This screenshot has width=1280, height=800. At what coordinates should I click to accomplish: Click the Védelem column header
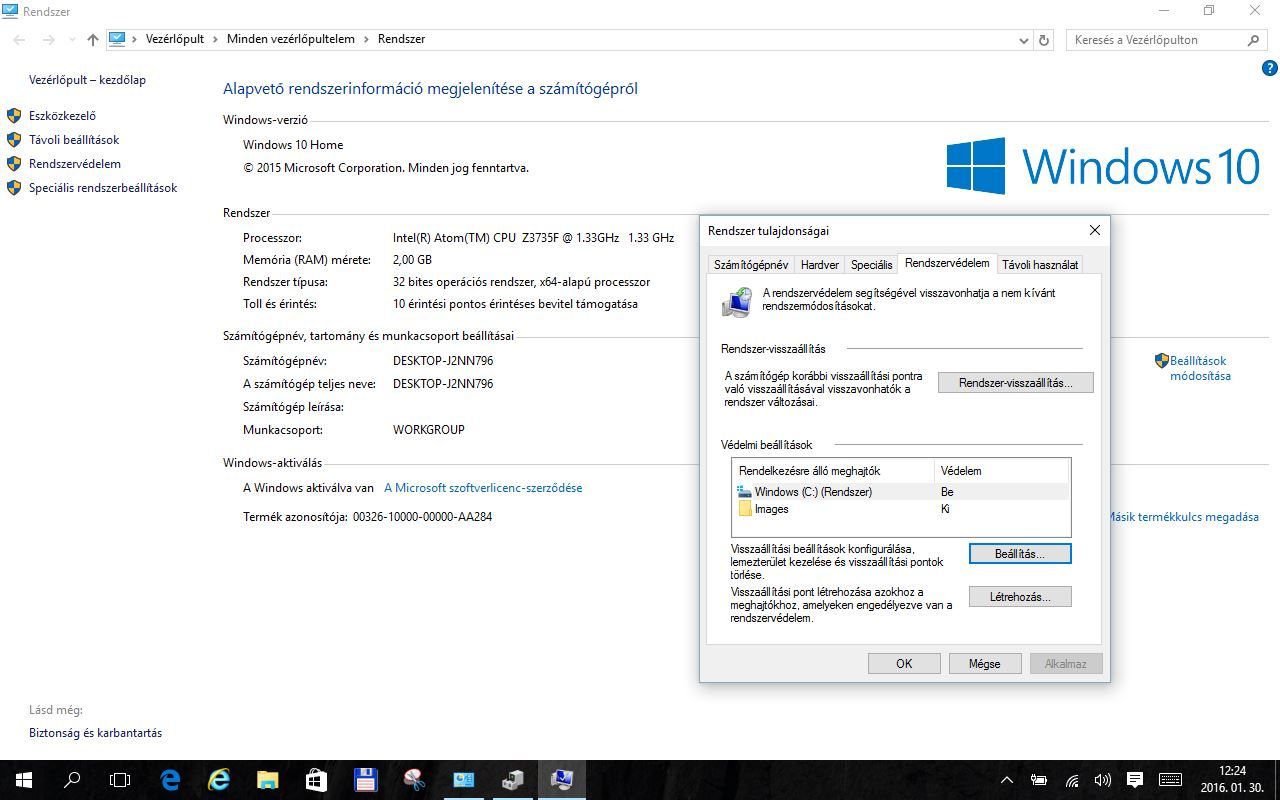[x=1002, y=471]
